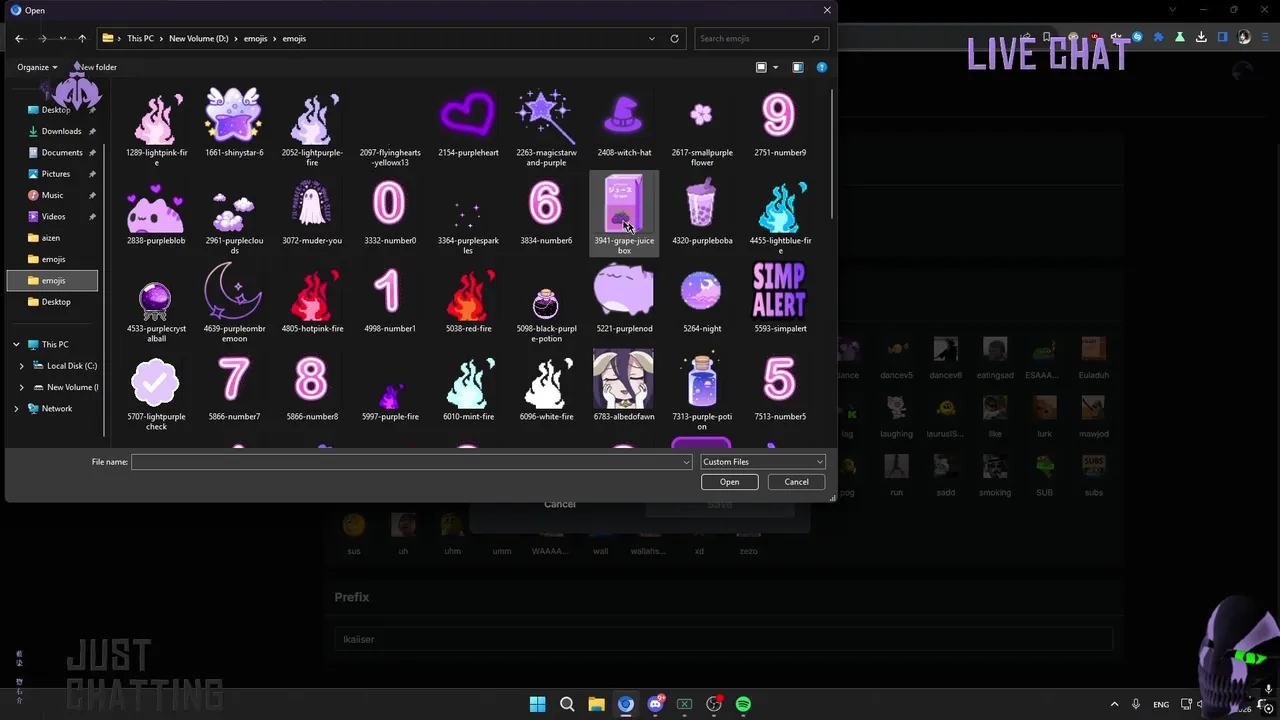1280x720 pixels.
Task: Select the 4533-purplecrystalball file
Action: tap(156, 302)
